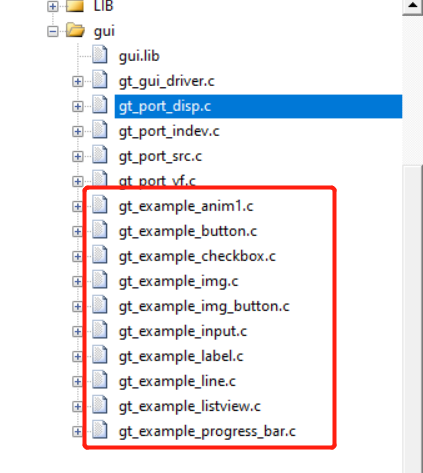The image size is (423, 473).
Task: Click the gt_port_disp.c file icon
Action: point(100,105)
